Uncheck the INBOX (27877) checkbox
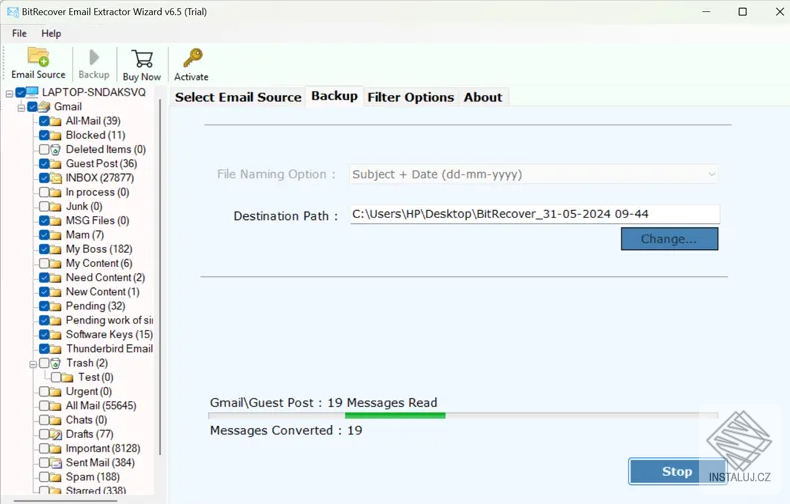Viewport: 790px width, 504px height. click(44, 178)
